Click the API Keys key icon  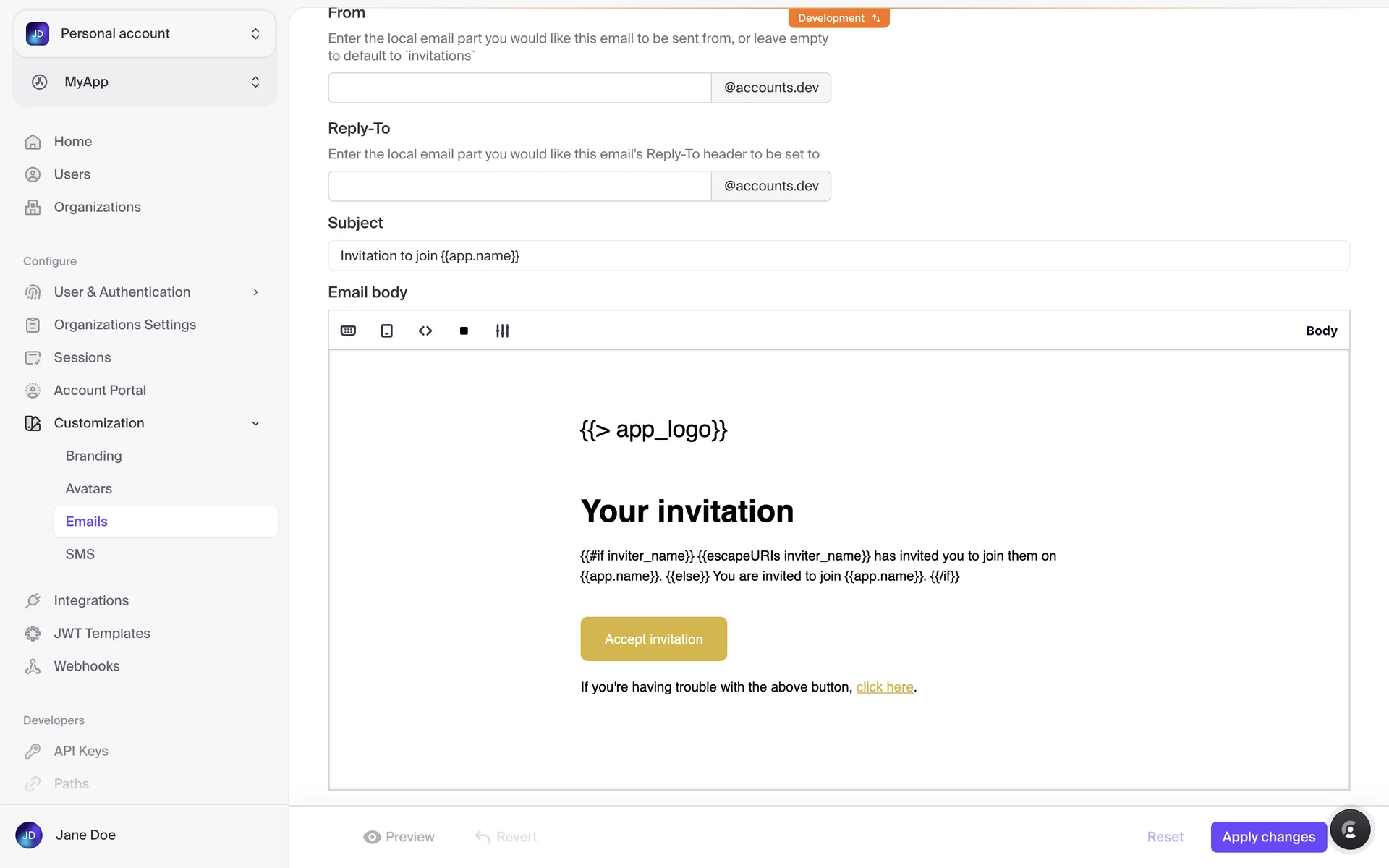(33, 751)
